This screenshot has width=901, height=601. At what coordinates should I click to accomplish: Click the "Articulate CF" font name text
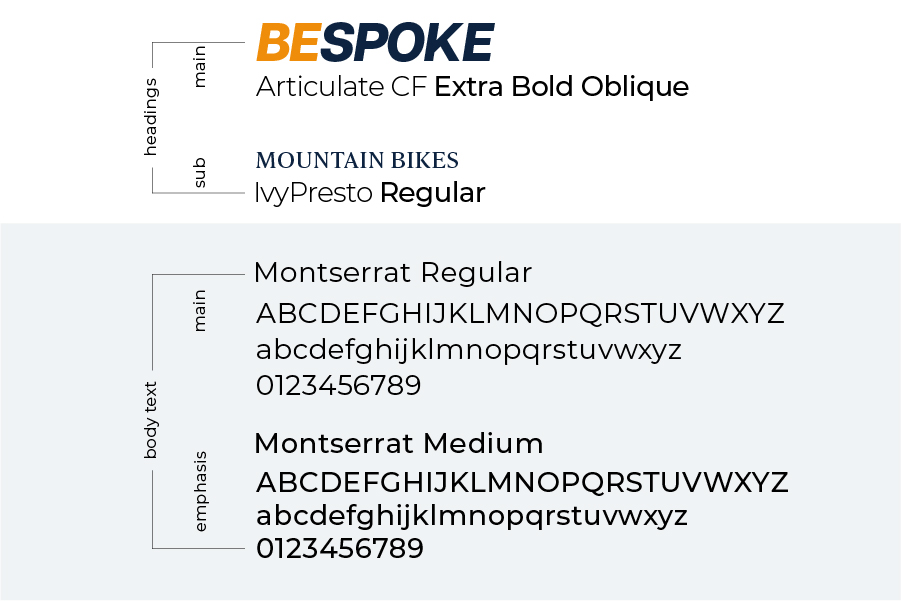(341, 87)
